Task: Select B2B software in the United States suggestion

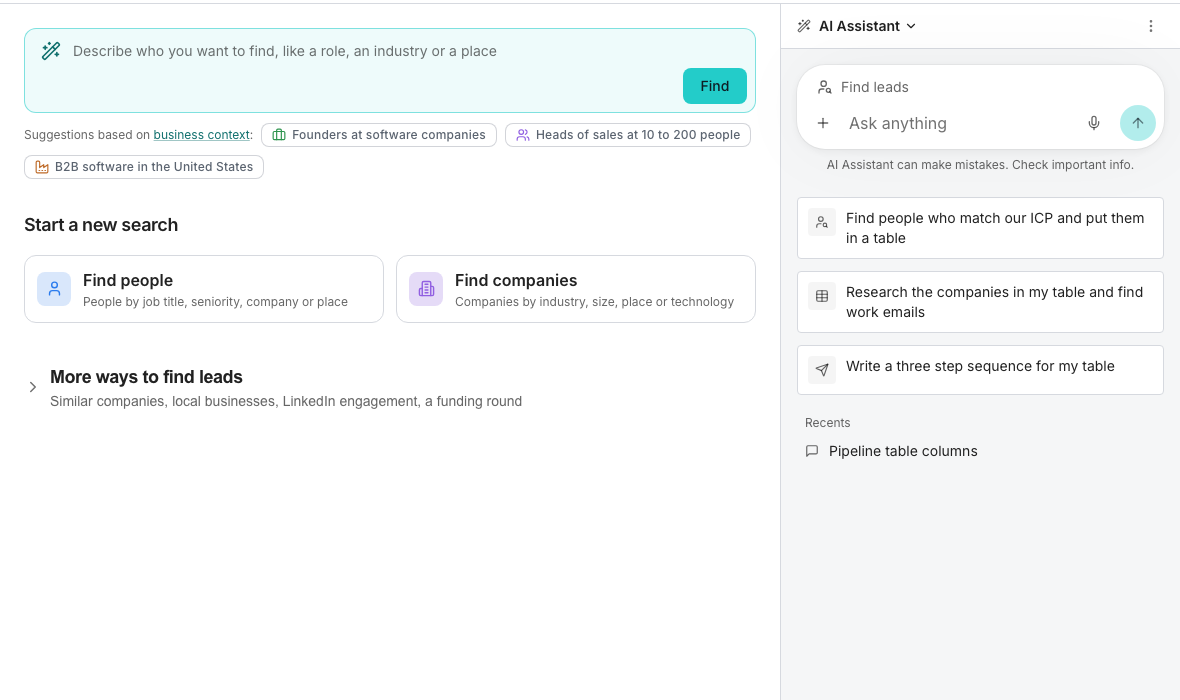Action: pos(144,167)
